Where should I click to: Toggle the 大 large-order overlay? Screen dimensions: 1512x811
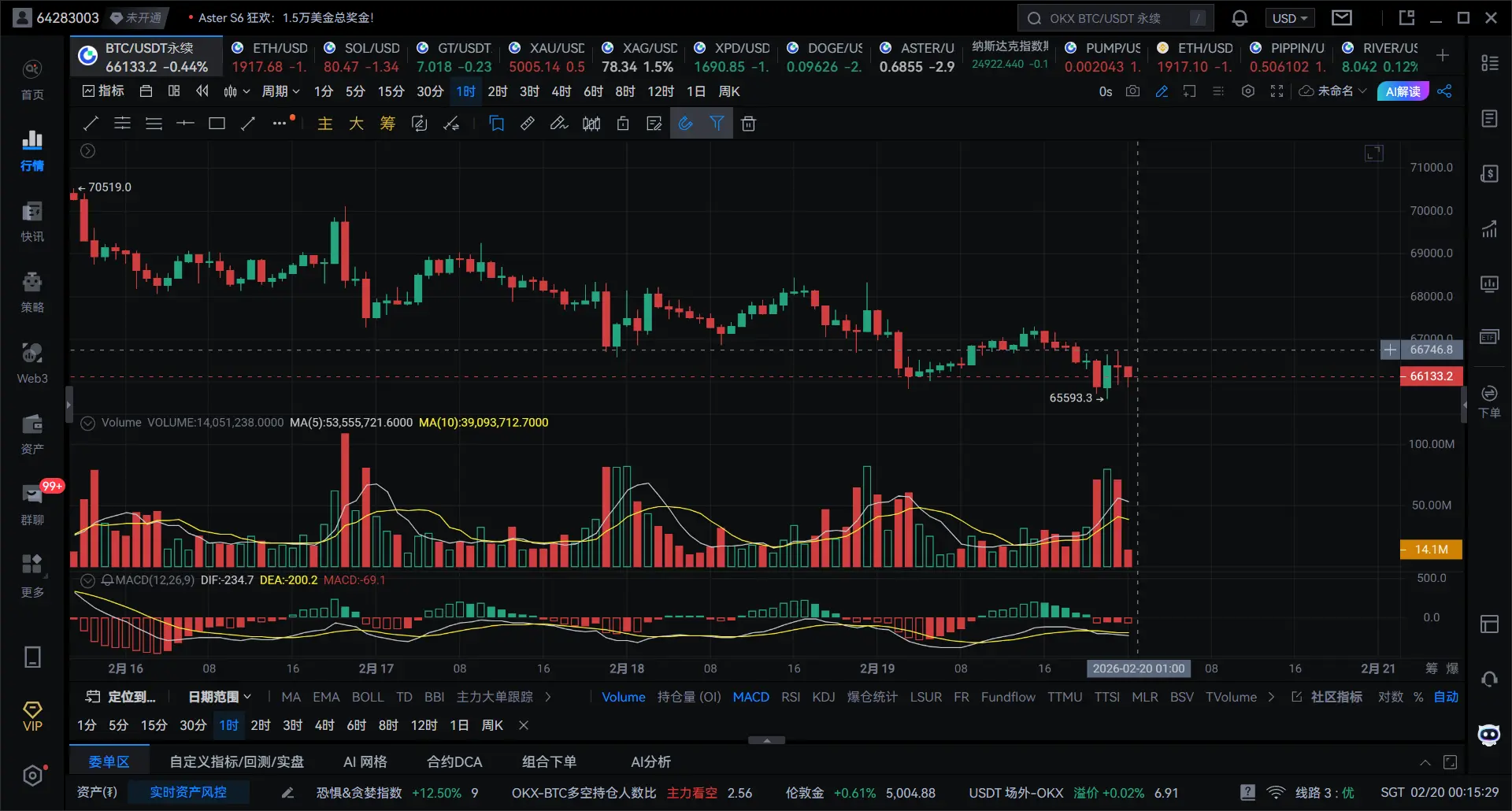(356, 123)
